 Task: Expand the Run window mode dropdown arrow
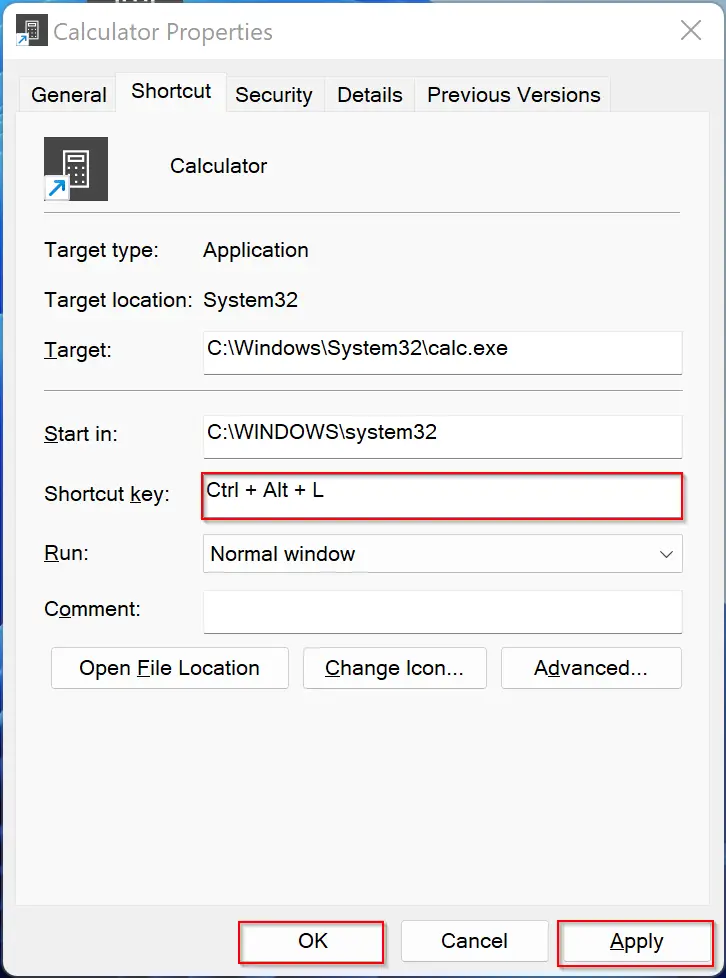coord(666,554)
